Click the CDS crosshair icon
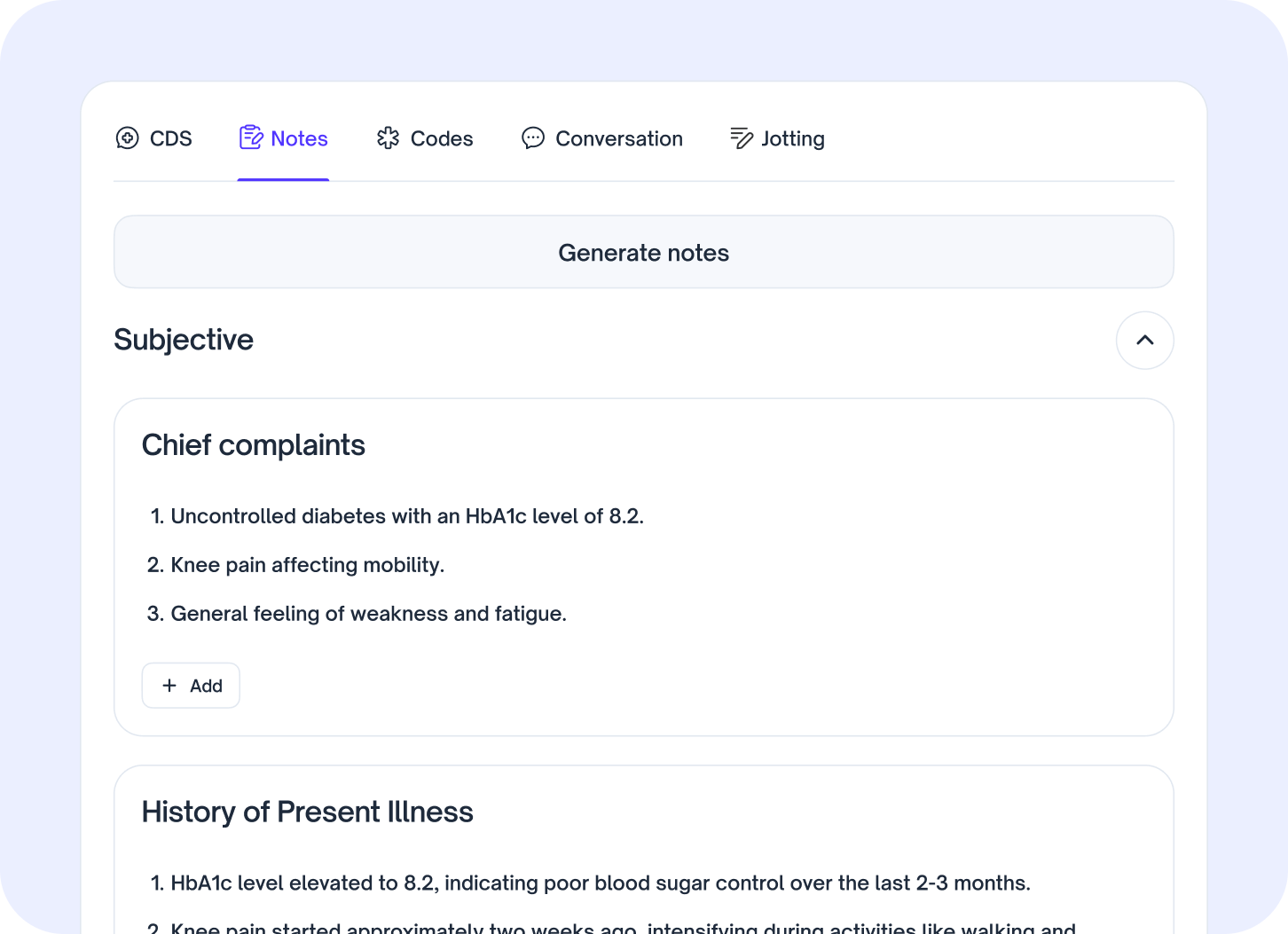 pyautogui.click(x=127, y=138)
